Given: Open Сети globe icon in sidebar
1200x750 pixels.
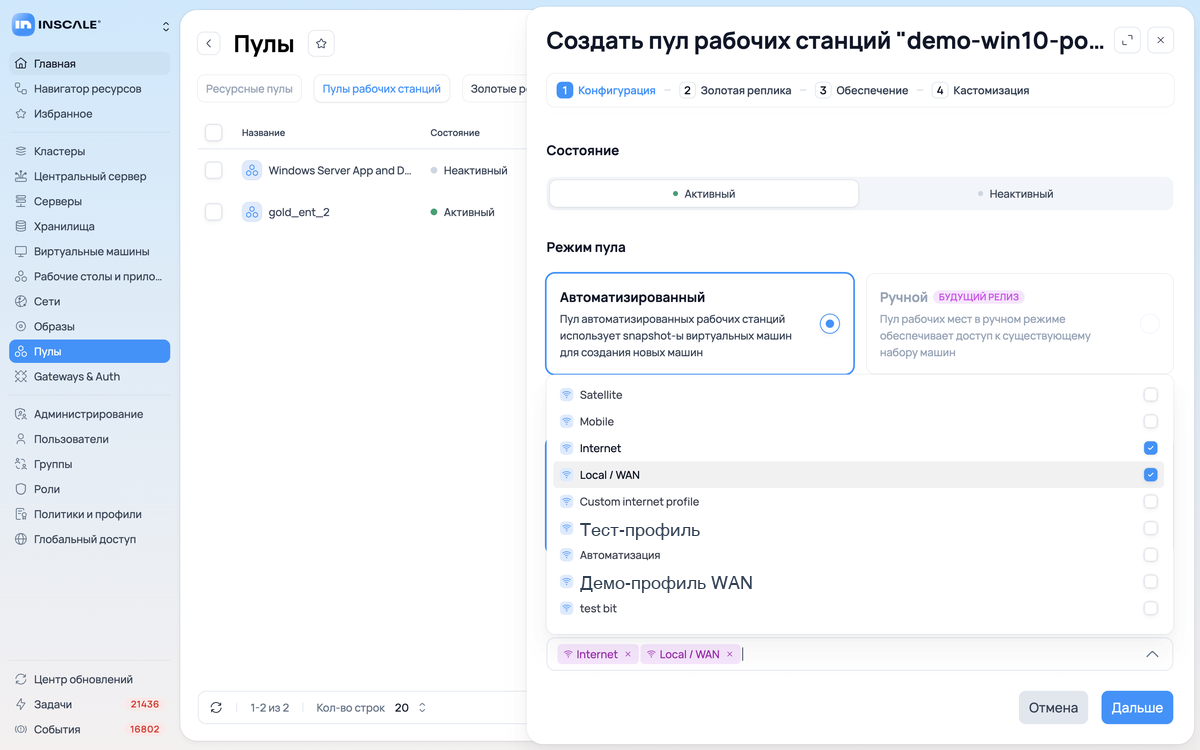Looking at the screenshot, I should coord(21,301).
